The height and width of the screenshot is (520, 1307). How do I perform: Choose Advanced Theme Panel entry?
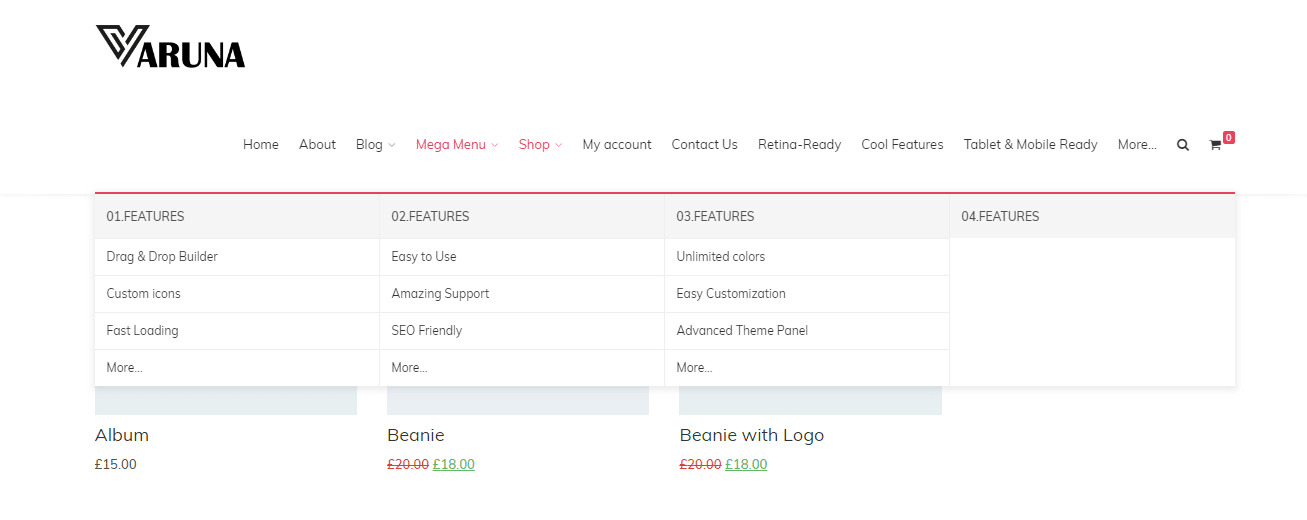742,331
